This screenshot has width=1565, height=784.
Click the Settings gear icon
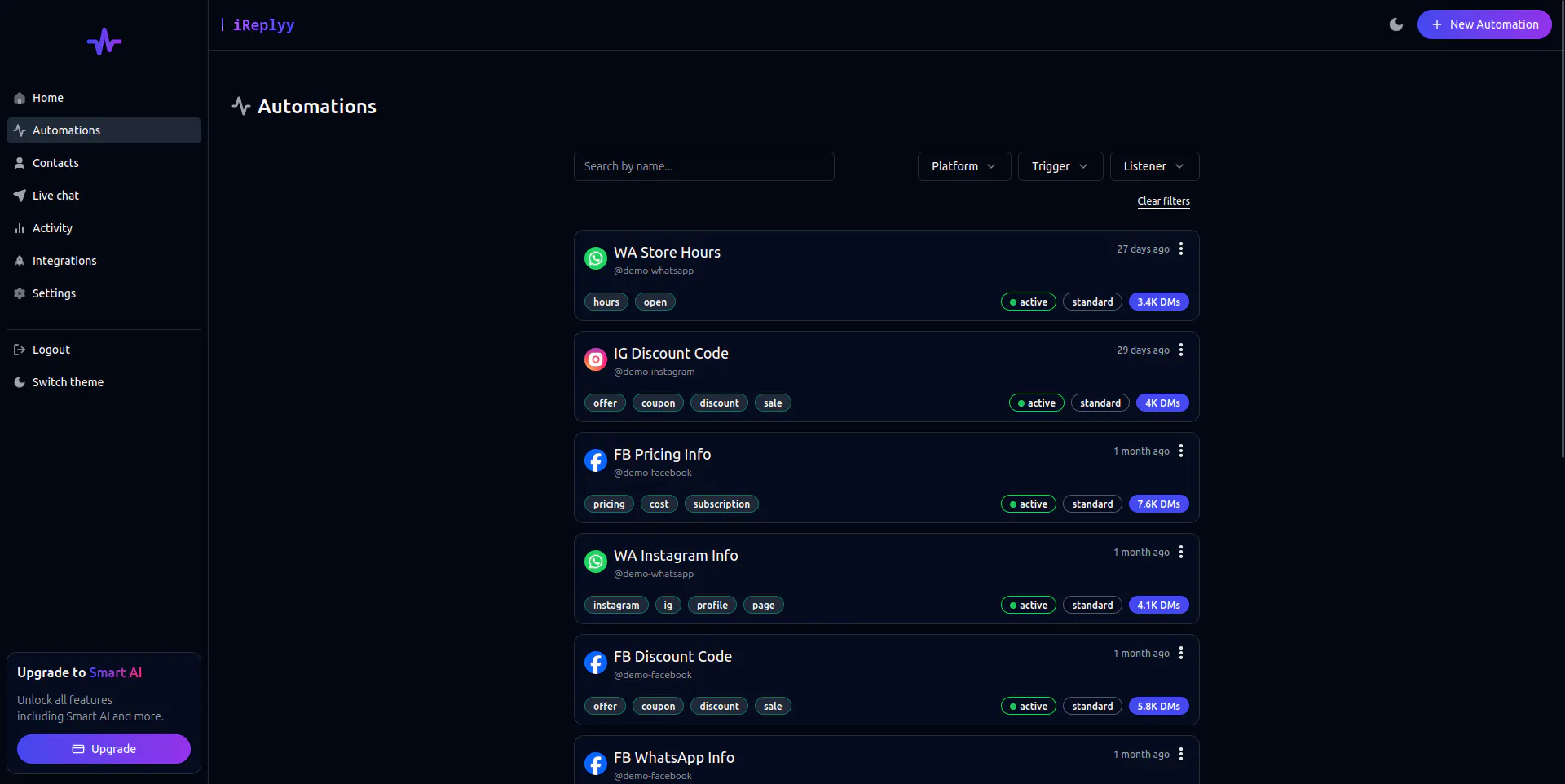[20, 293]
